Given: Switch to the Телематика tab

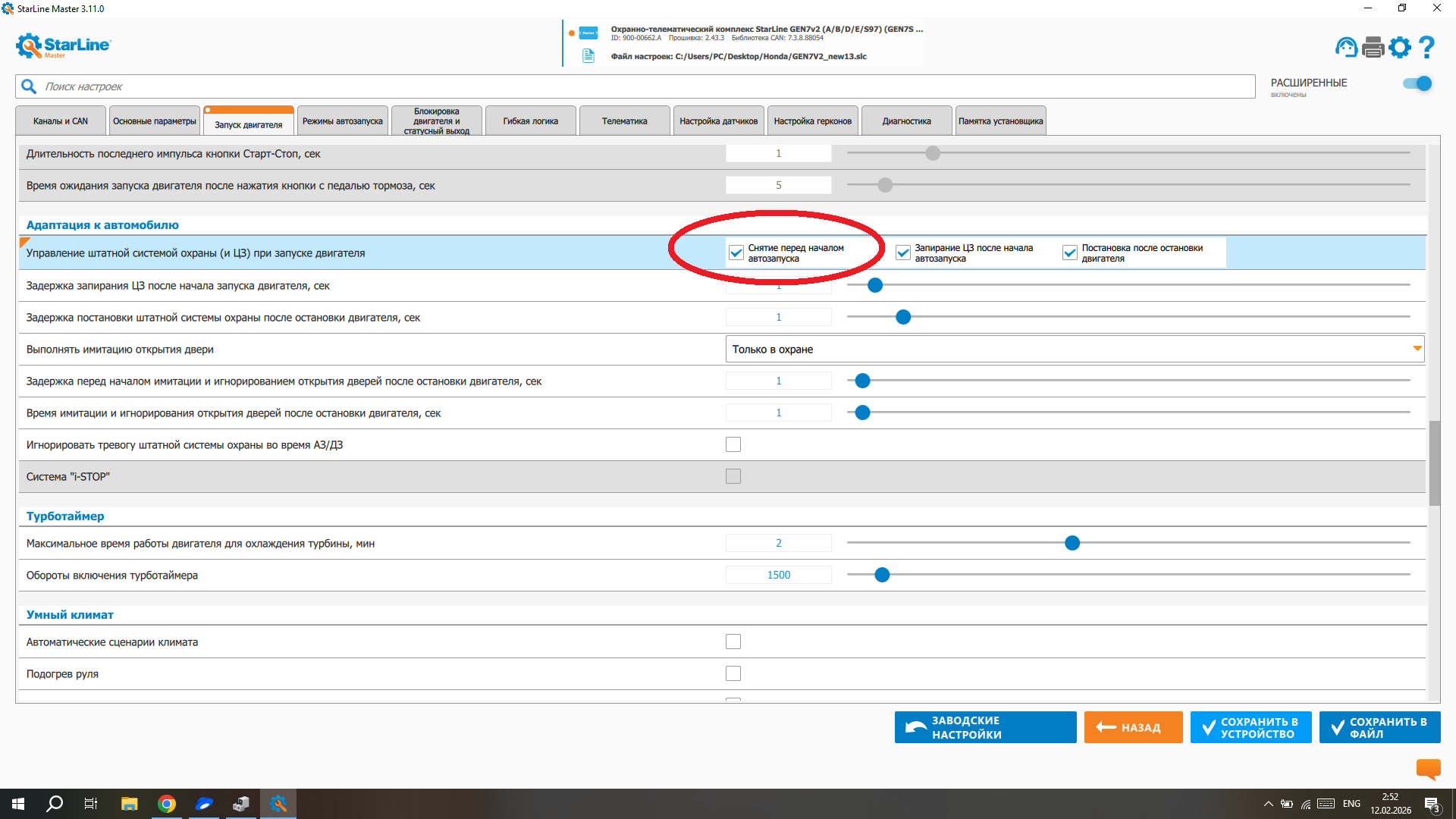Looking at the screenshot, I should 624,121.
